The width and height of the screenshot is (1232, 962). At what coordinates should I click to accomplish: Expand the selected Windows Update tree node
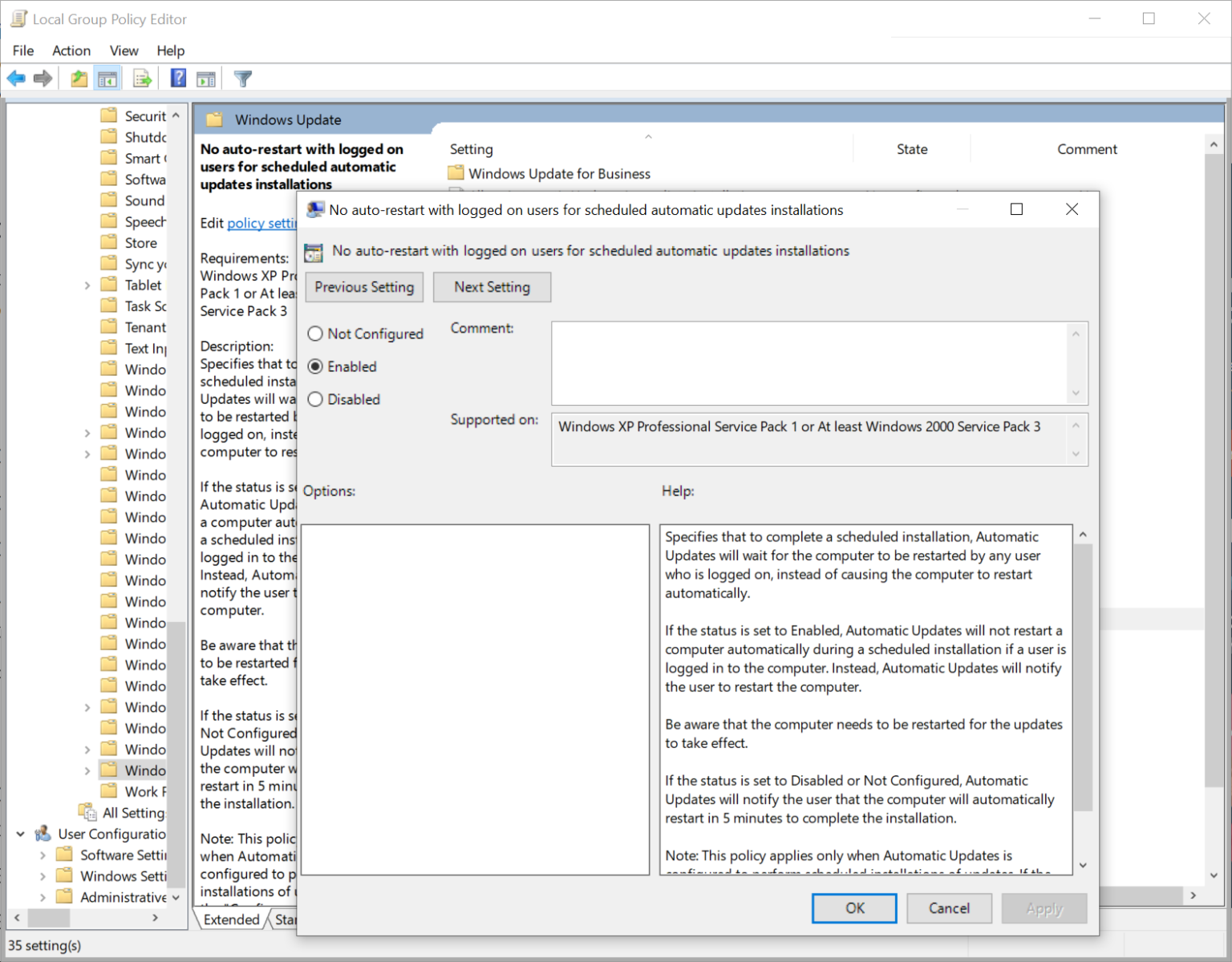87,770
